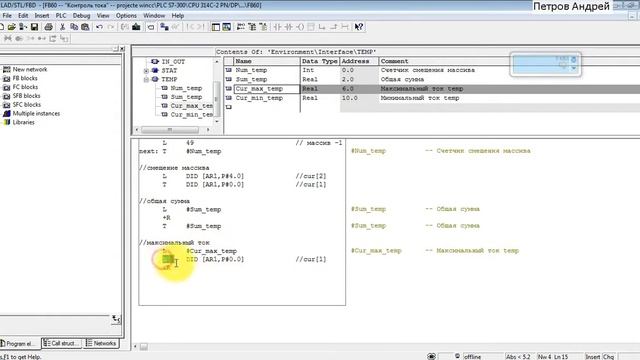The image size is (640, 360).
Task: Select Cur_min_tem in the interface tree
Action: 191,115
